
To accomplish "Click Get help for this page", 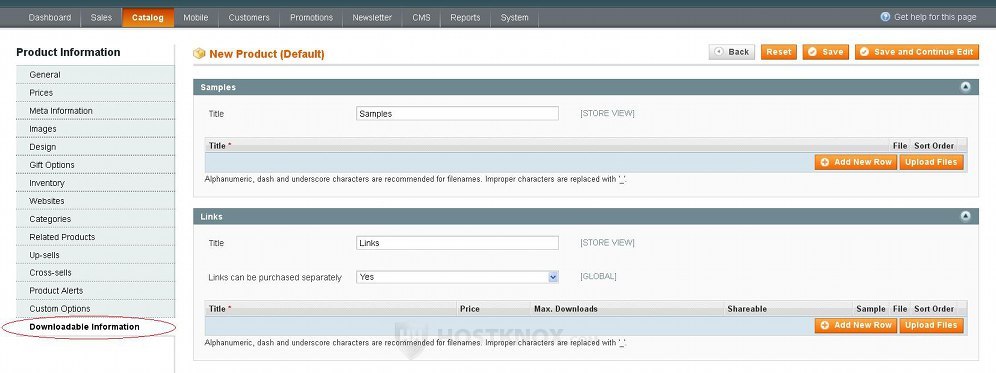I will [x=935, y=17].
